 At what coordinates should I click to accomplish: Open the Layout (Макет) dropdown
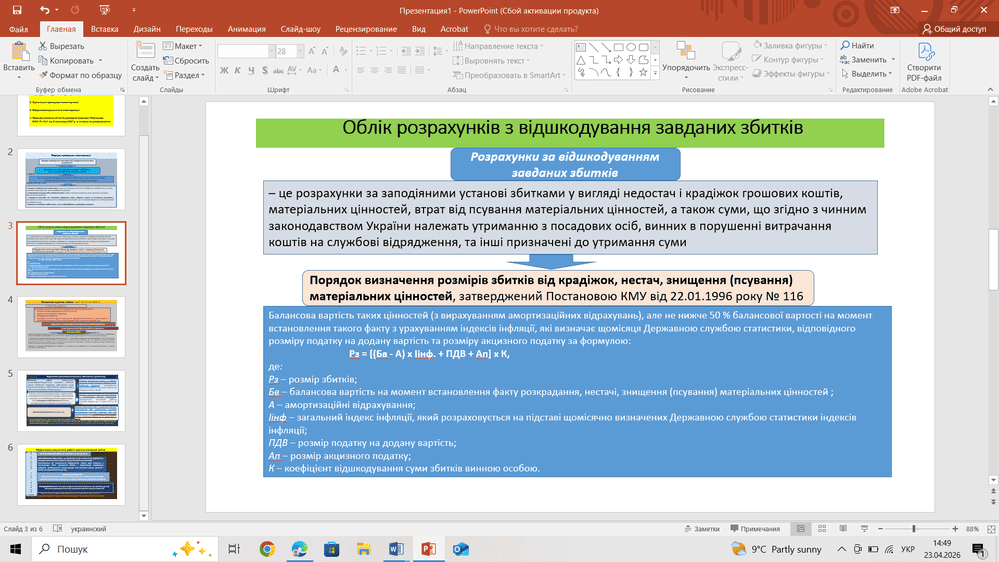185,46
